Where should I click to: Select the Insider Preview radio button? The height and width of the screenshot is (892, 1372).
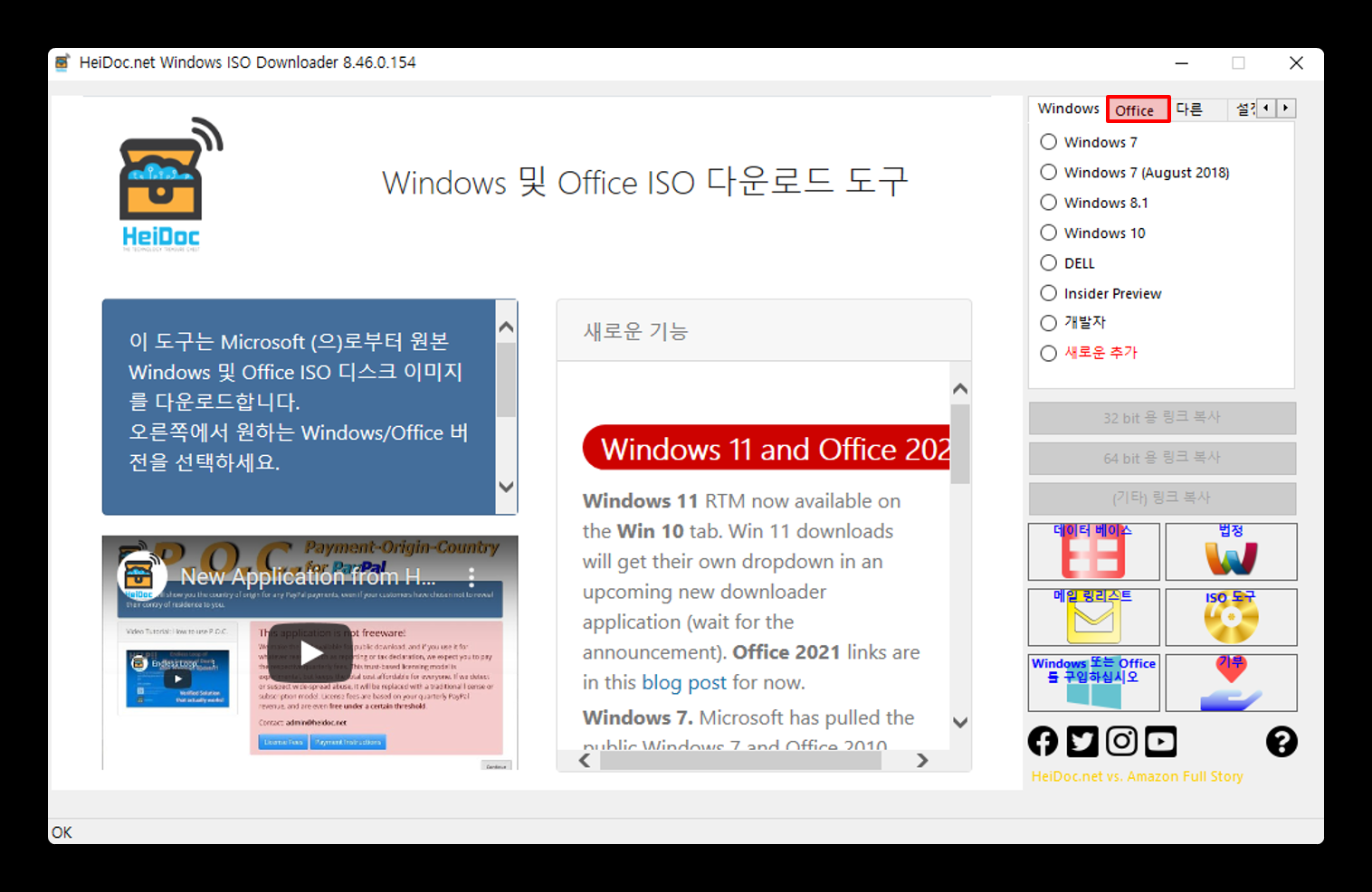pos(1048,293)
